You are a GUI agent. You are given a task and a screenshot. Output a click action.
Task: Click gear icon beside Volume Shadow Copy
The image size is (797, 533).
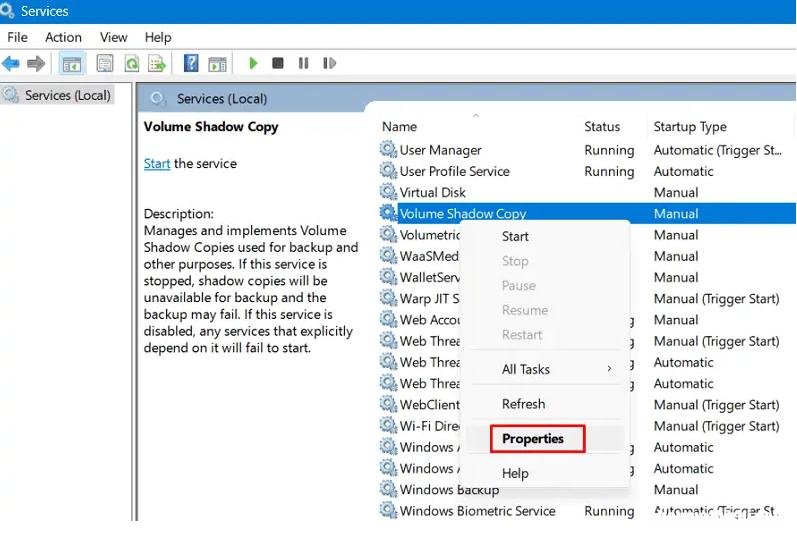(388, 213)
